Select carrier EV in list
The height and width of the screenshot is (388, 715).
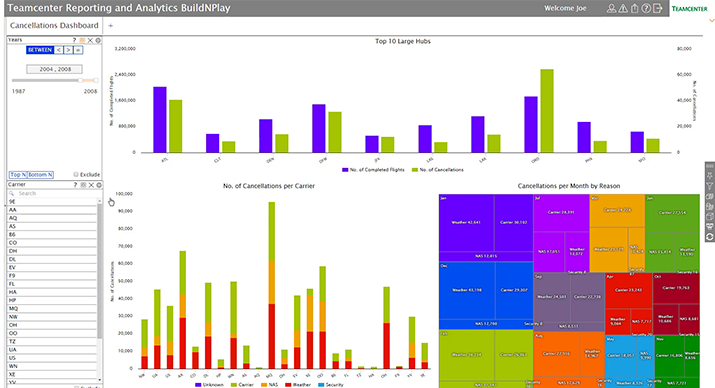[52, 267]
